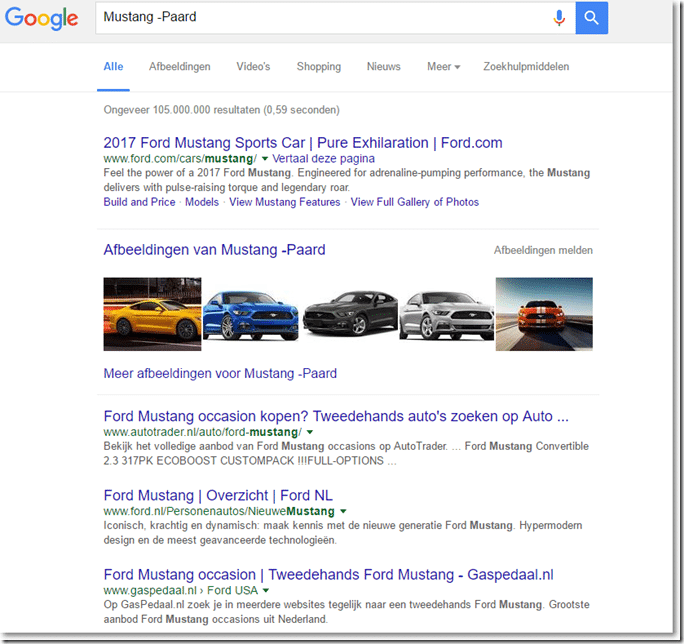Open the Nieuws tab

tap(383, 67)
